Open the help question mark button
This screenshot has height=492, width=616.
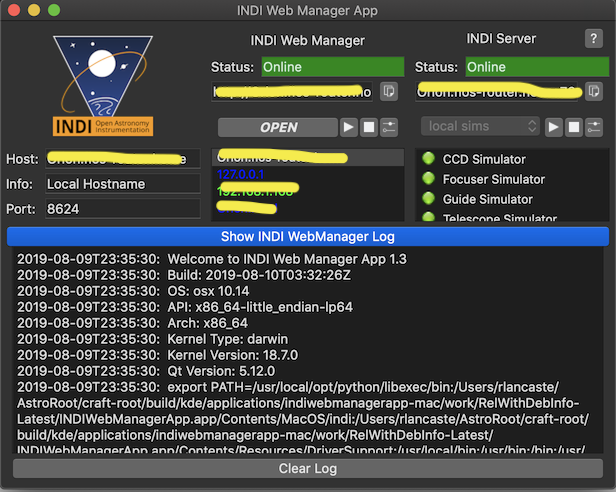click(x=594, y=39)
